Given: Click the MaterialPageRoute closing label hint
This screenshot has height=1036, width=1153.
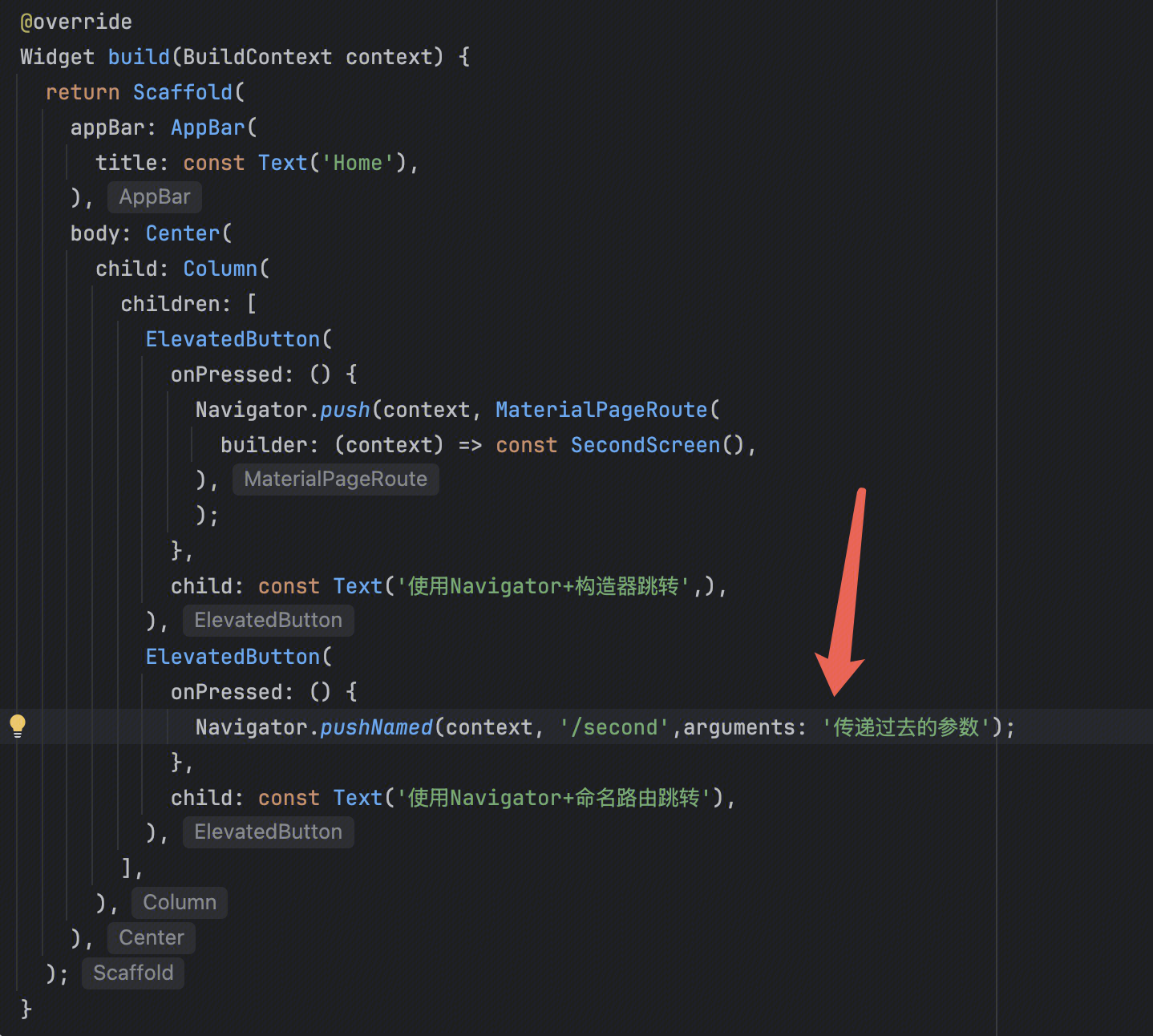Looking at the screenshot, I should [x=335, y=480].
